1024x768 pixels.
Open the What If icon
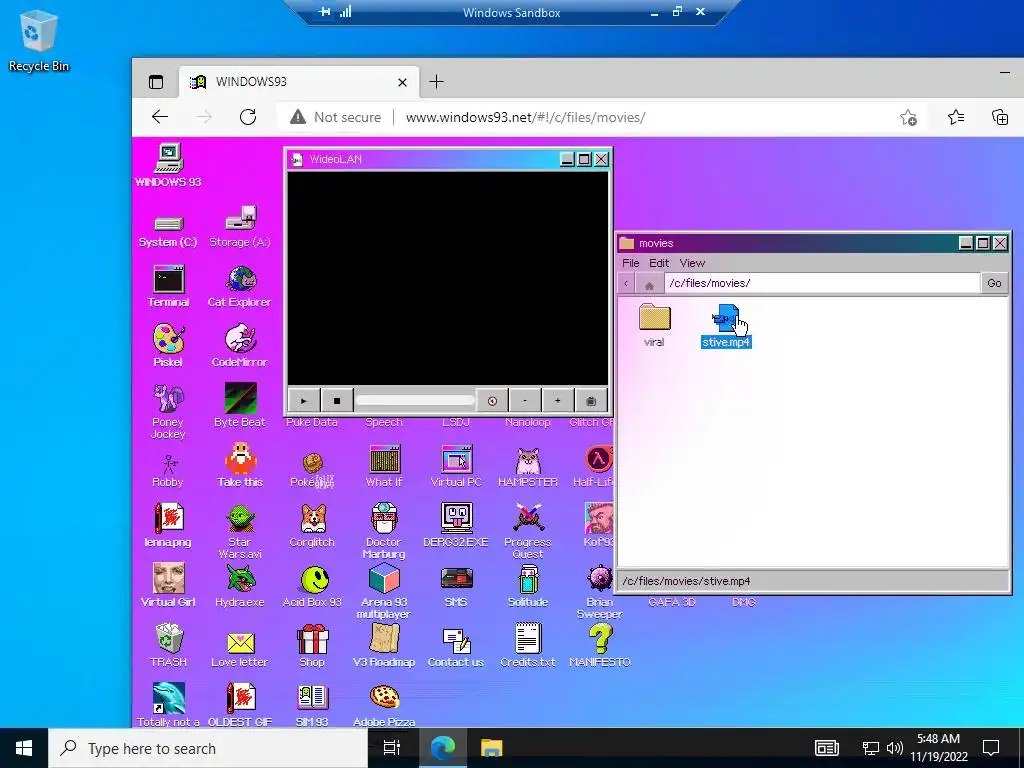384,459
